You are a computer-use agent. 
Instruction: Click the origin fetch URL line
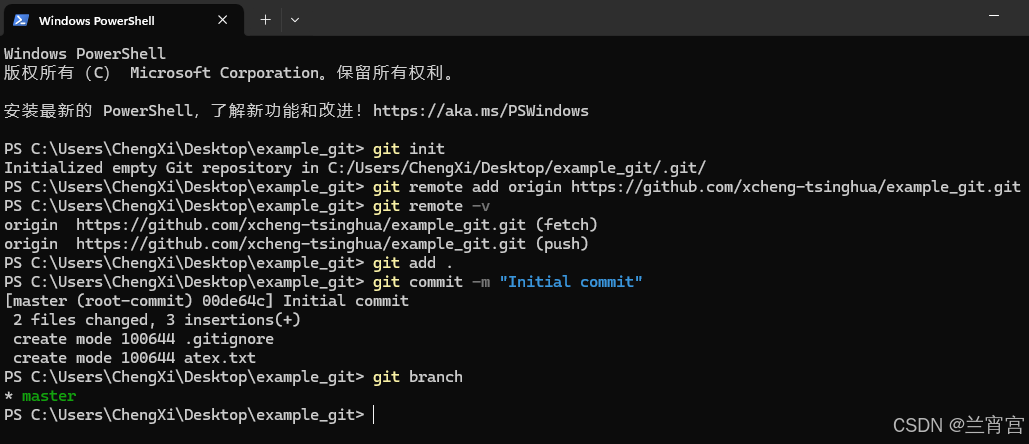click(x=301, y=225)
